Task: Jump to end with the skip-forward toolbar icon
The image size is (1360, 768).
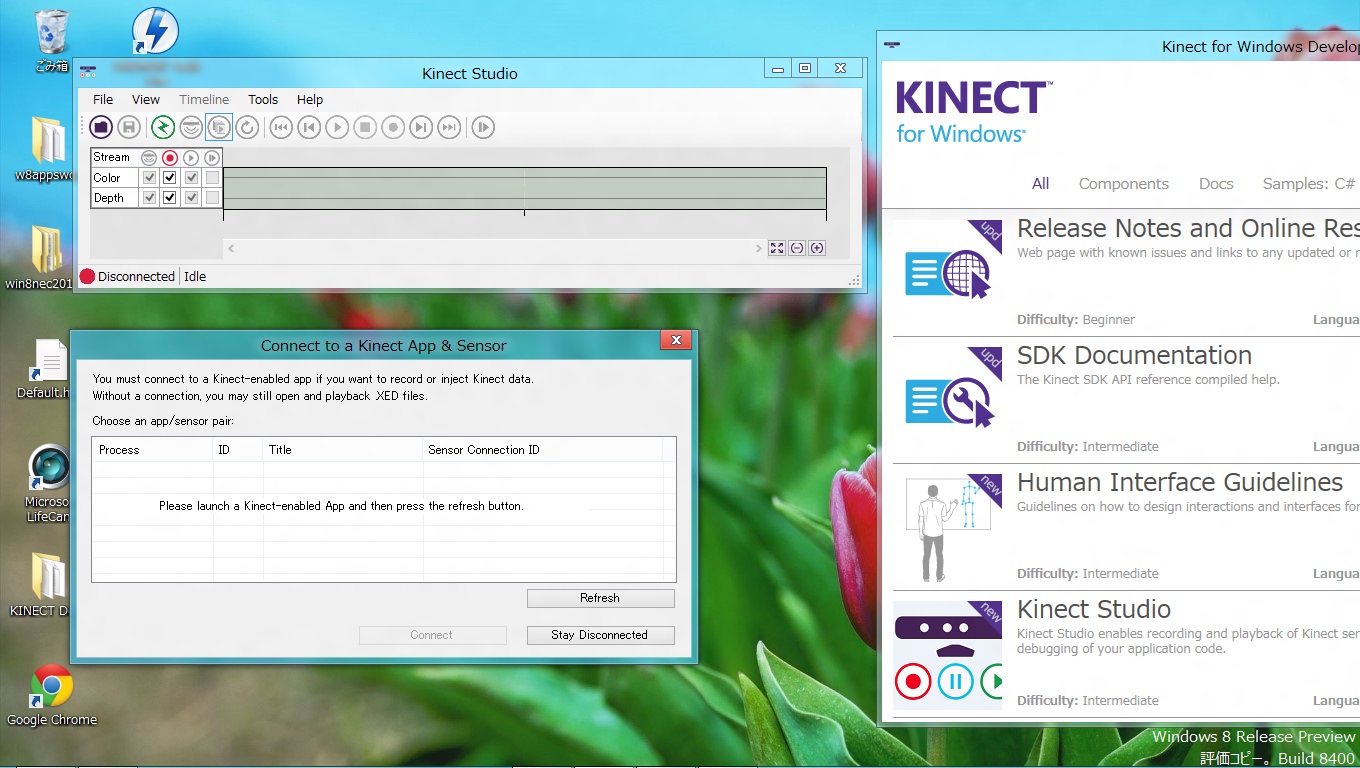Action: coord(449,127)
